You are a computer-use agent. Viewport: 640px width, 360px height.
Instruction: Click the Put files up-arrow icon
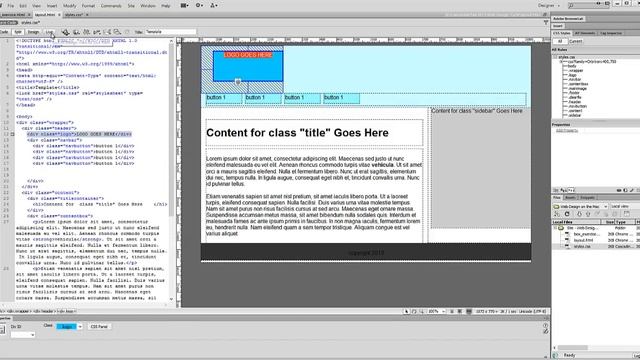(x=588, y=214)
